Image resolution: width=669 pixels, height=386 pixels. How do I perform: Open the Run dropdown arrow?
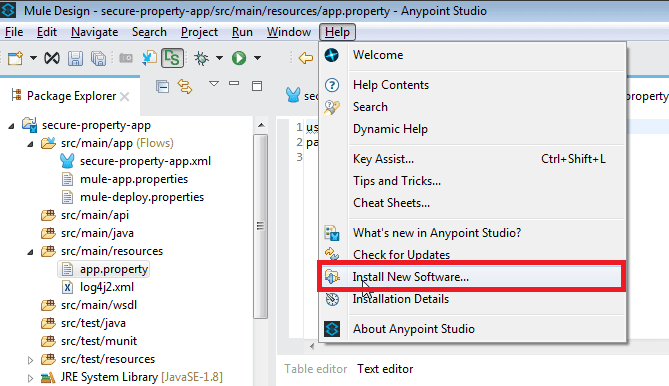point(257,58)
